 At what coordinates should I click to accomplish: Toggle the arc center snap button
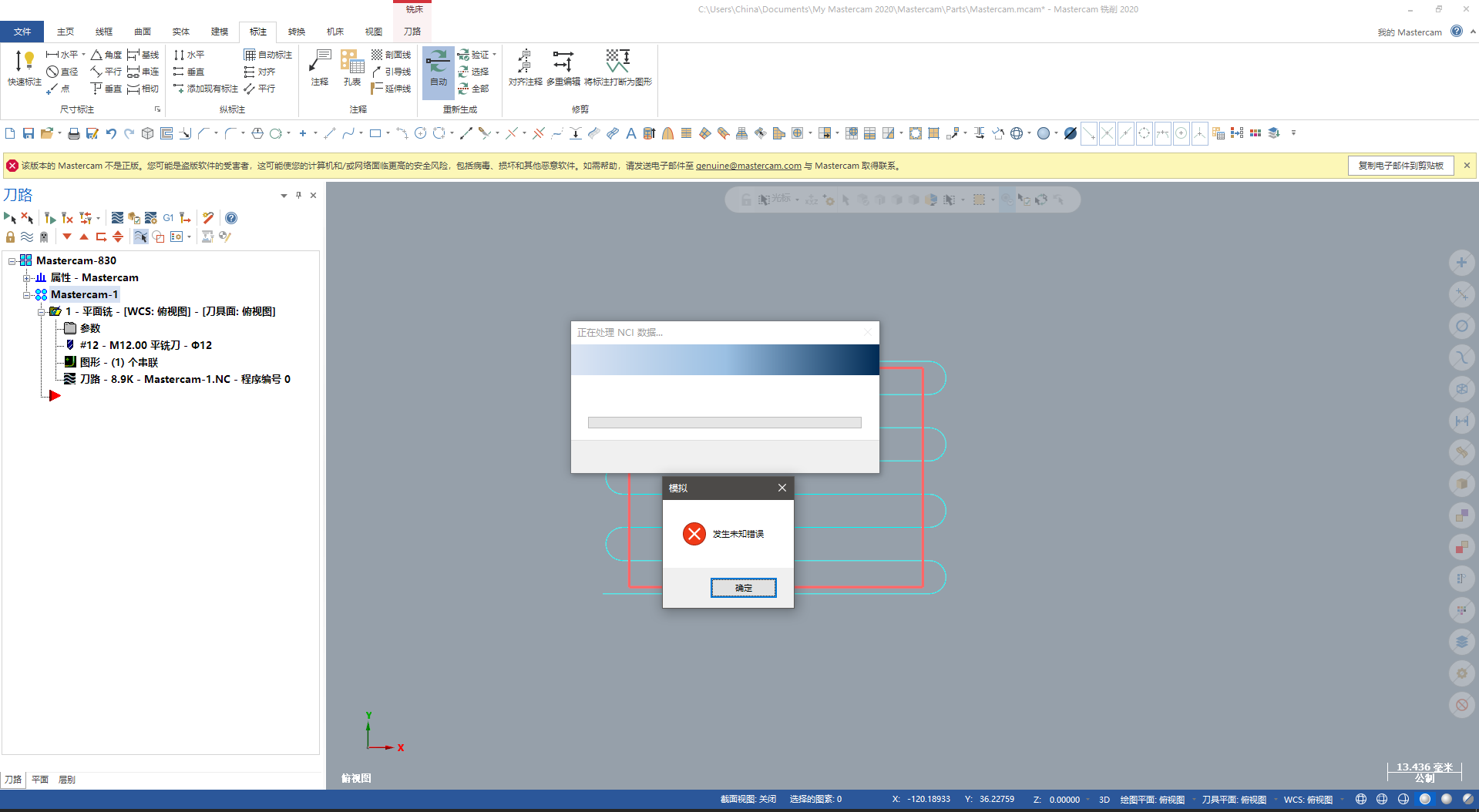click(x=1182, y=133)
